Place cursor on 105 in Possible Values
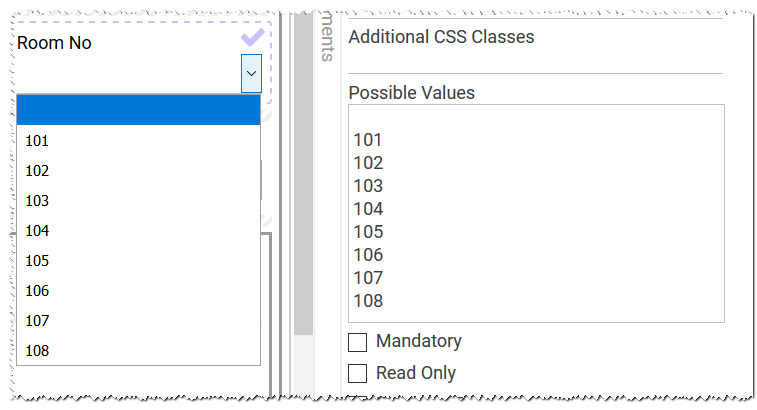This screenshot has height=410, width=757. [x=368, y=232]
